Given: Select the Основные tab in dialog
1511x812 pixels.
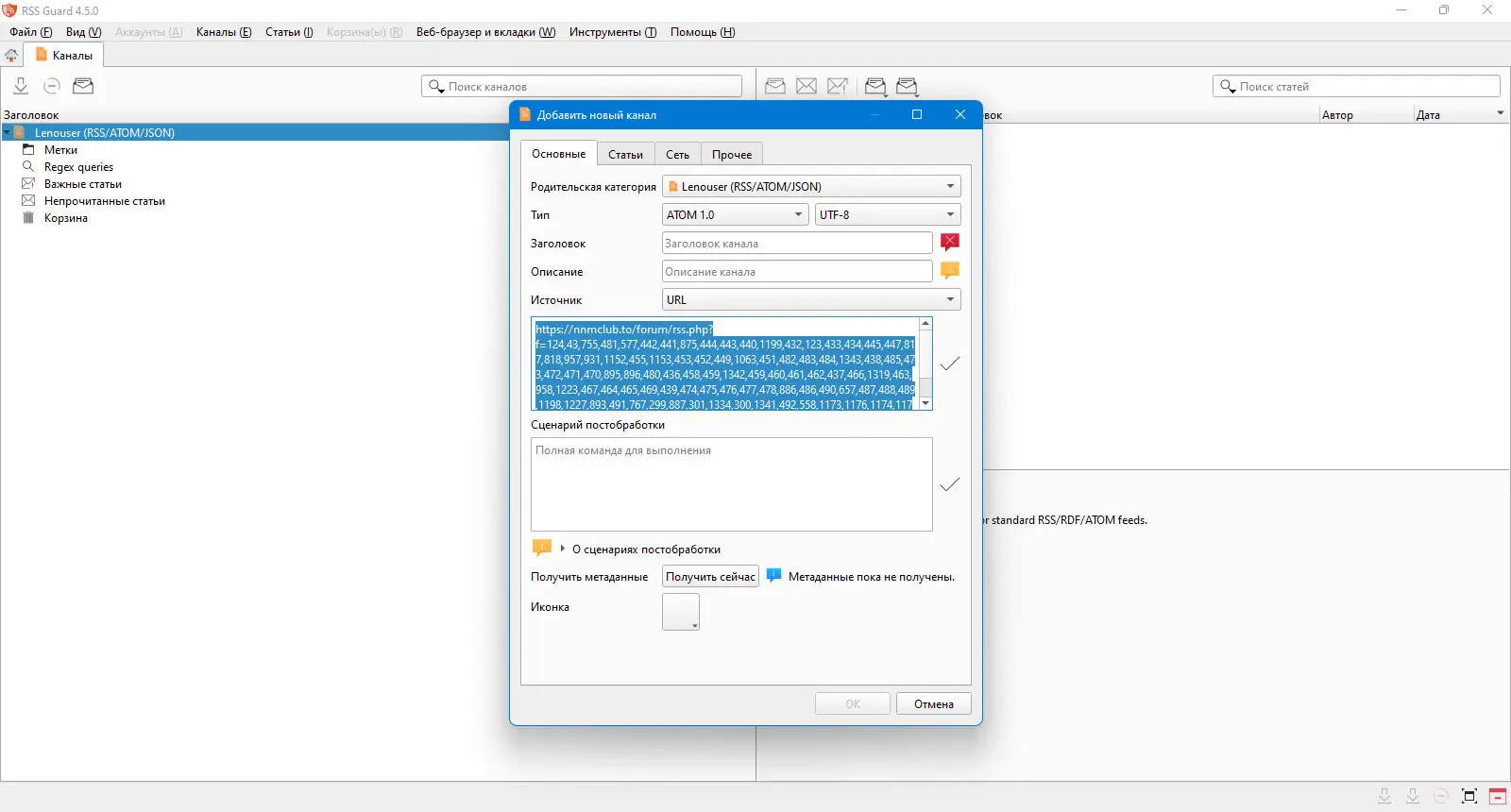Looking at the screenshot, I should point(558,153).
